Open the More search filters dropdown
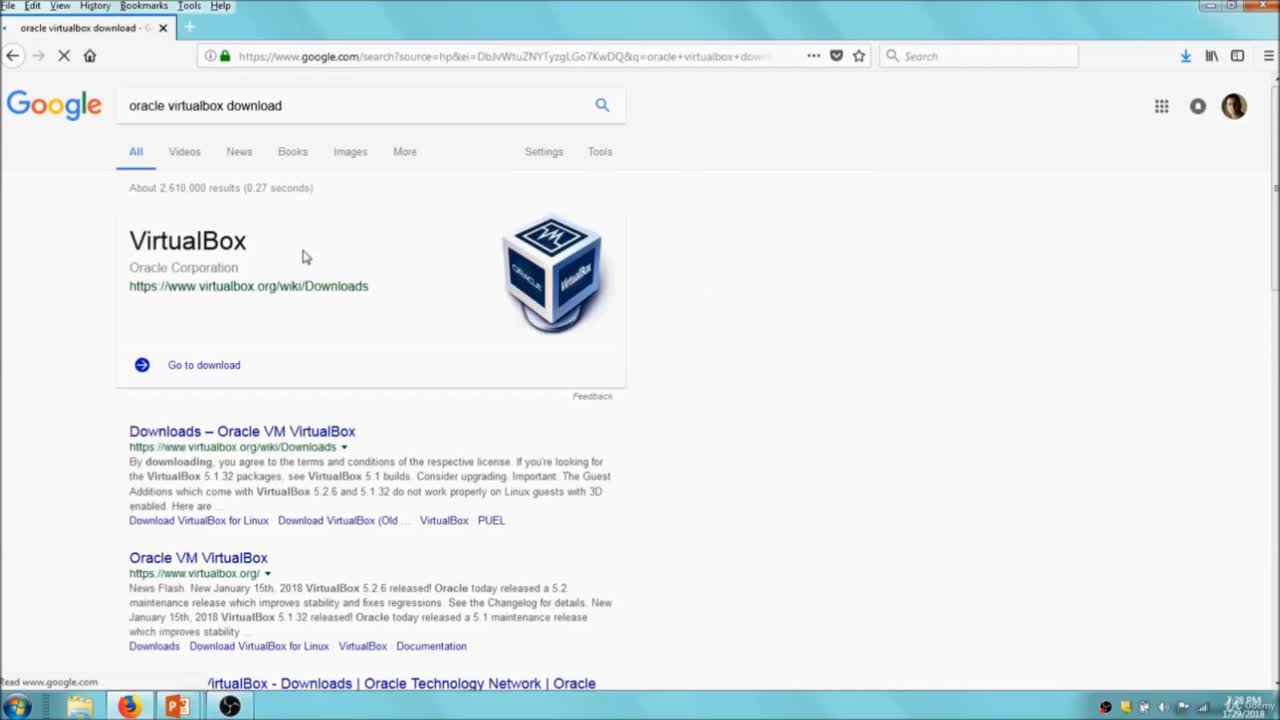 pos(405,152)
